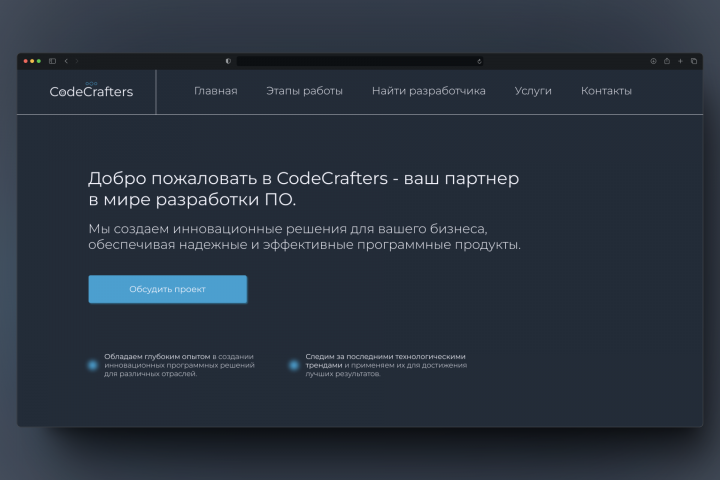720x480 pixels.
Task: Open a new tab with the plus icon
Action: coord(680,61)
